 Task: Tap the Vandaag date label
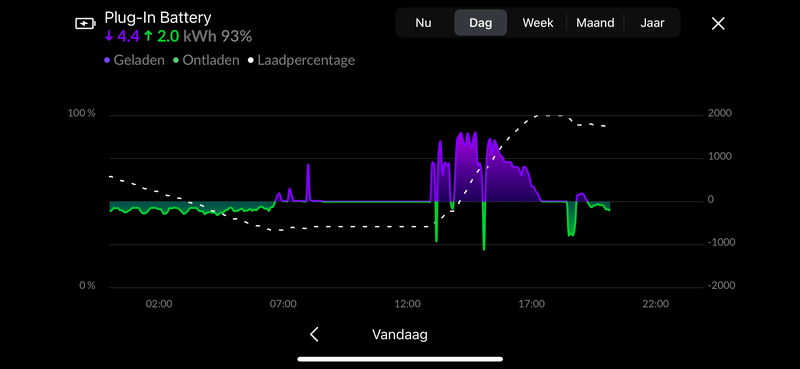[399, 335]
